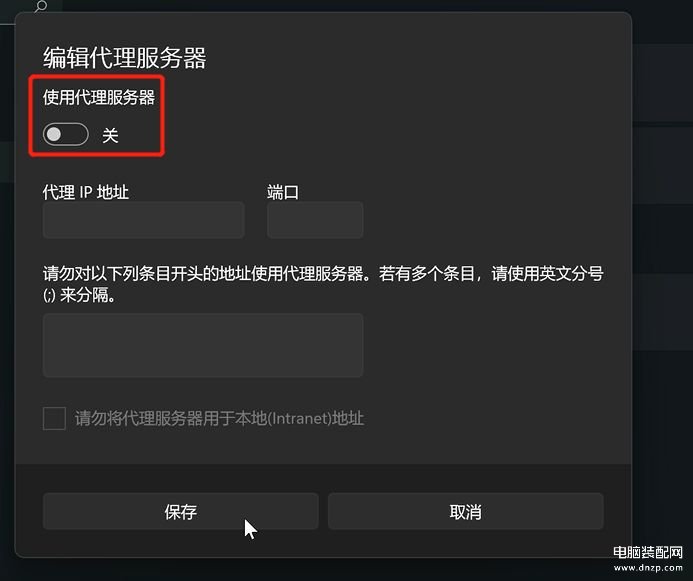Click the exceptions description text about 英文分号
Image resolution: width=693 pixels, height=581 pixels.
coord(323,284)
